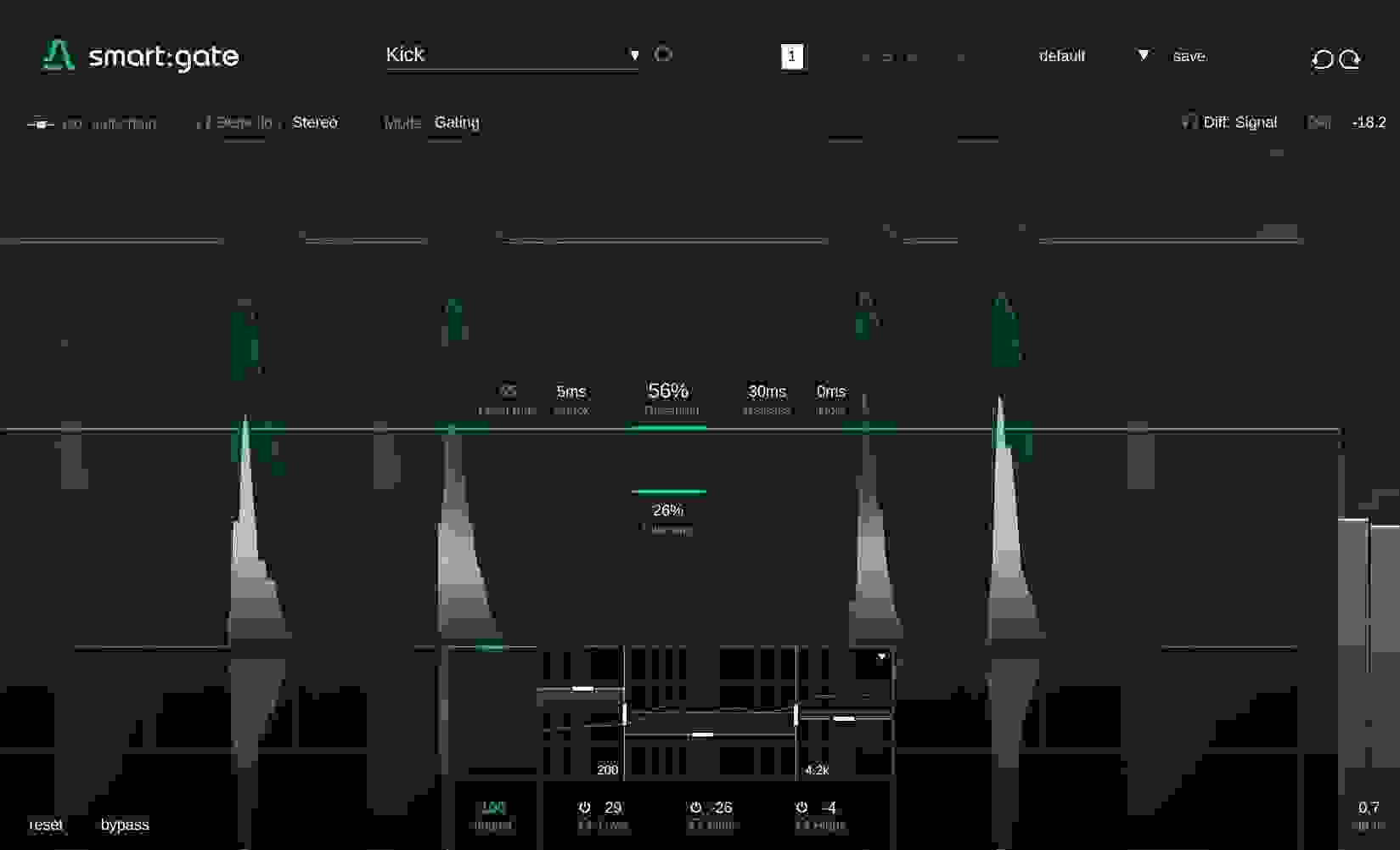Click the undo arrow icon

(x=1321, y=59)
